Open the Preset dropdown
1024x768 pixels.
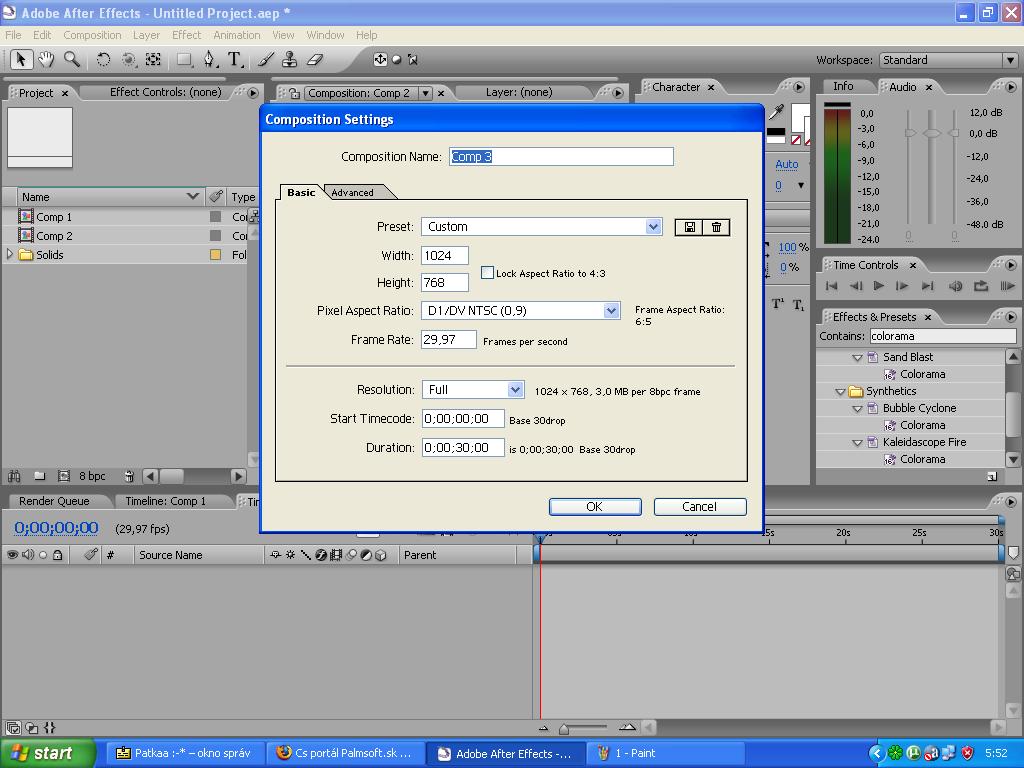point(653,227)
